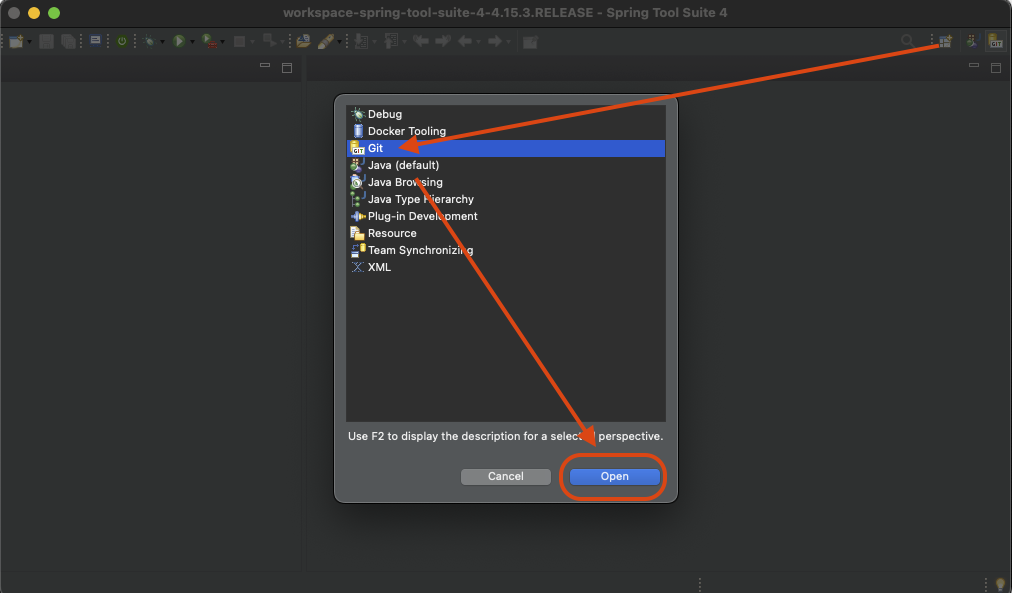The width and height of the screenshot is (1012, 593).
Task: Click the New wizard toolbar icon
Action: click(15, 41)
